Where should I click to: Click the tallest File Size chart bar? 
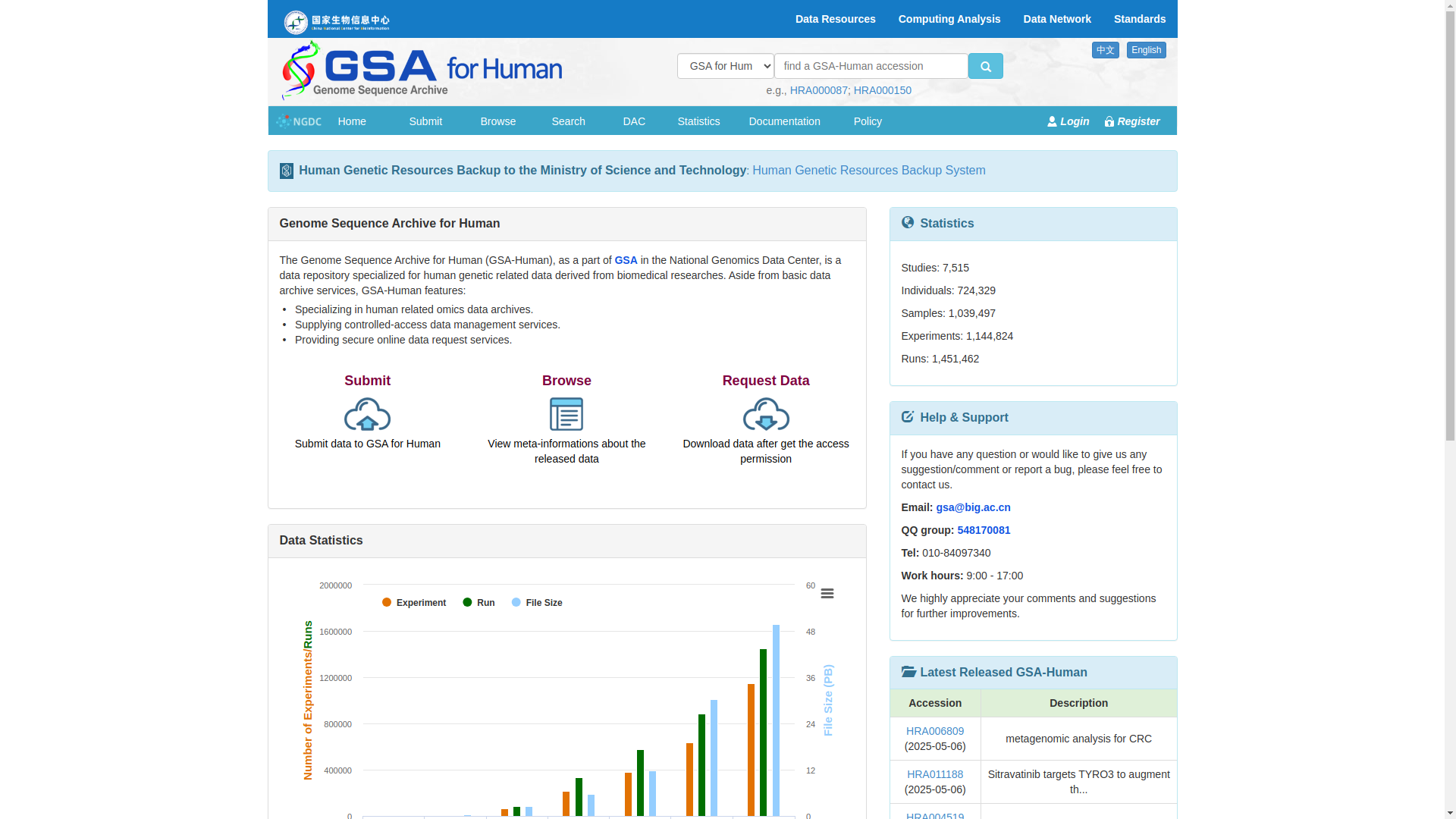point(776,720)
